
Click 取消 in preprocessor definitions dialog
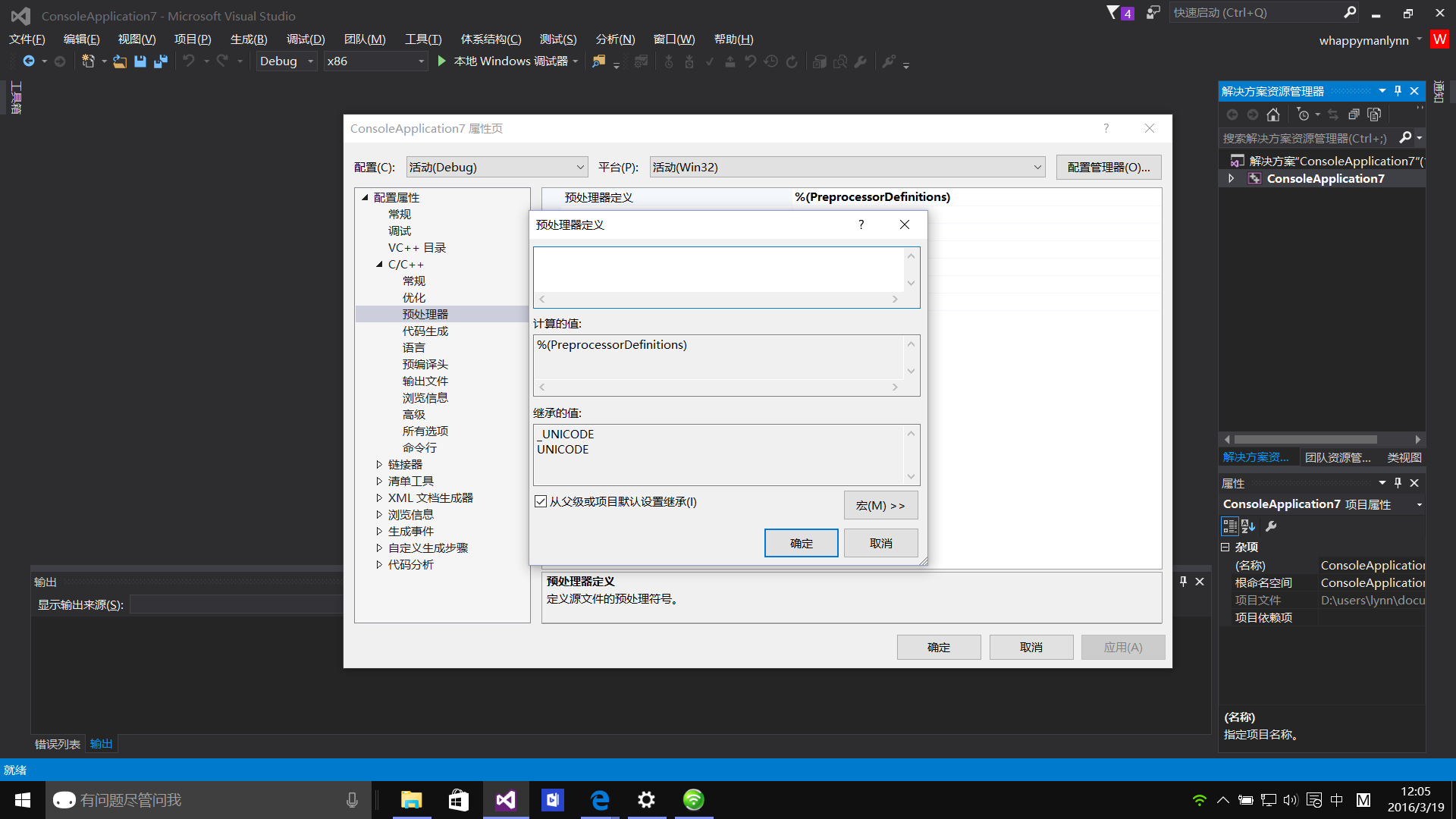(x=881, y=543)
